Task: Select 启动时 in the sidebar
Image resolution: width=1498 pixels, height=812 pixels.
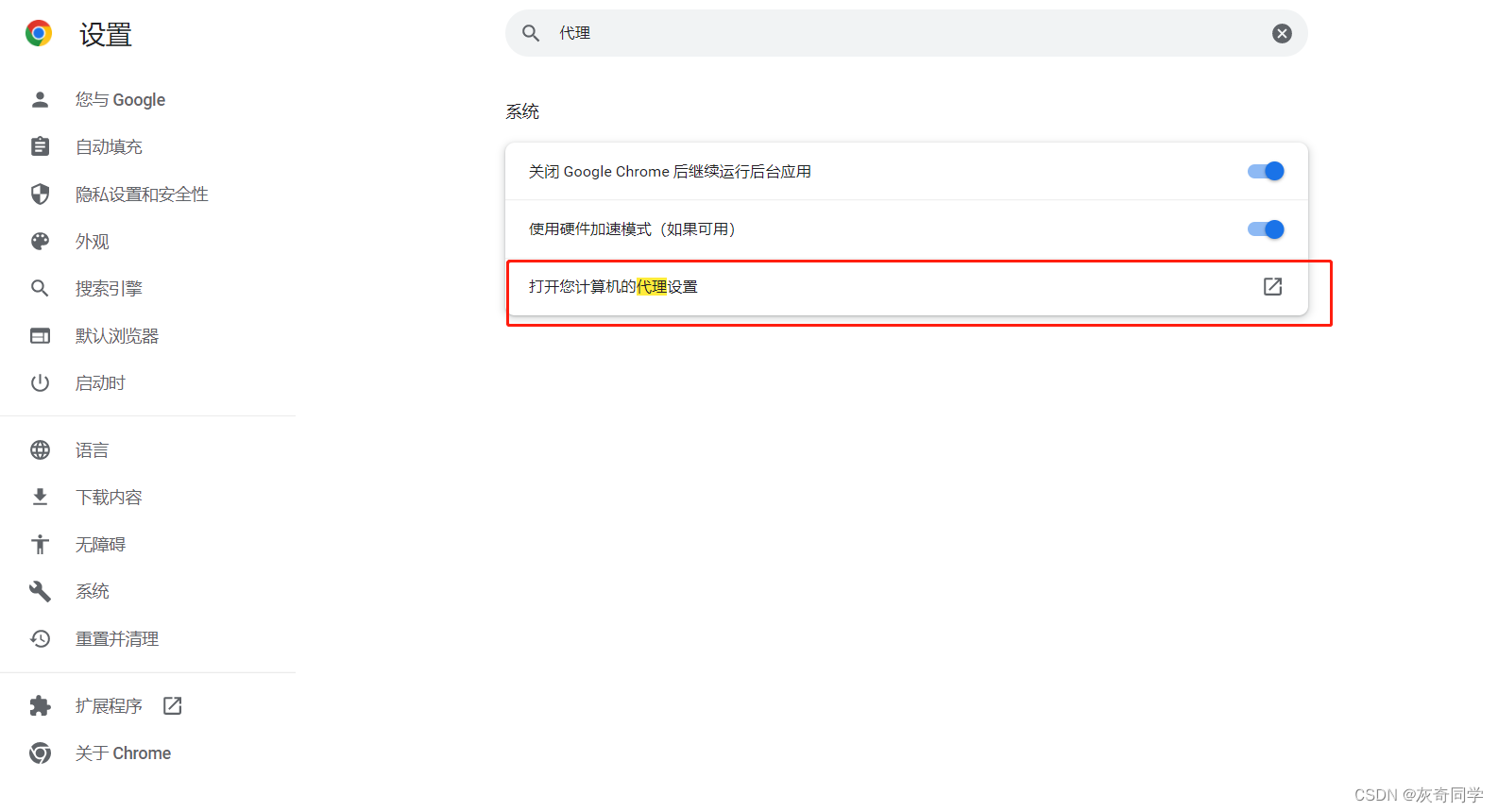Action: click(100, 382)
